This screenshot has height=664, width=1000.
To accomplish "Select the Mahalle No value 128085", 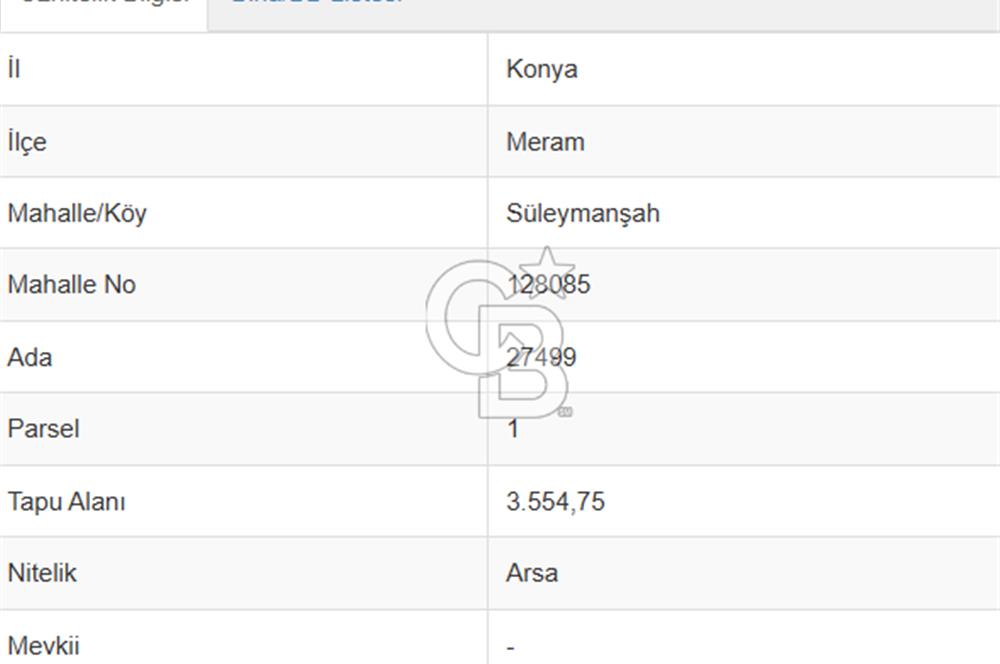I will pyautogui.click(x=548, y=284).
